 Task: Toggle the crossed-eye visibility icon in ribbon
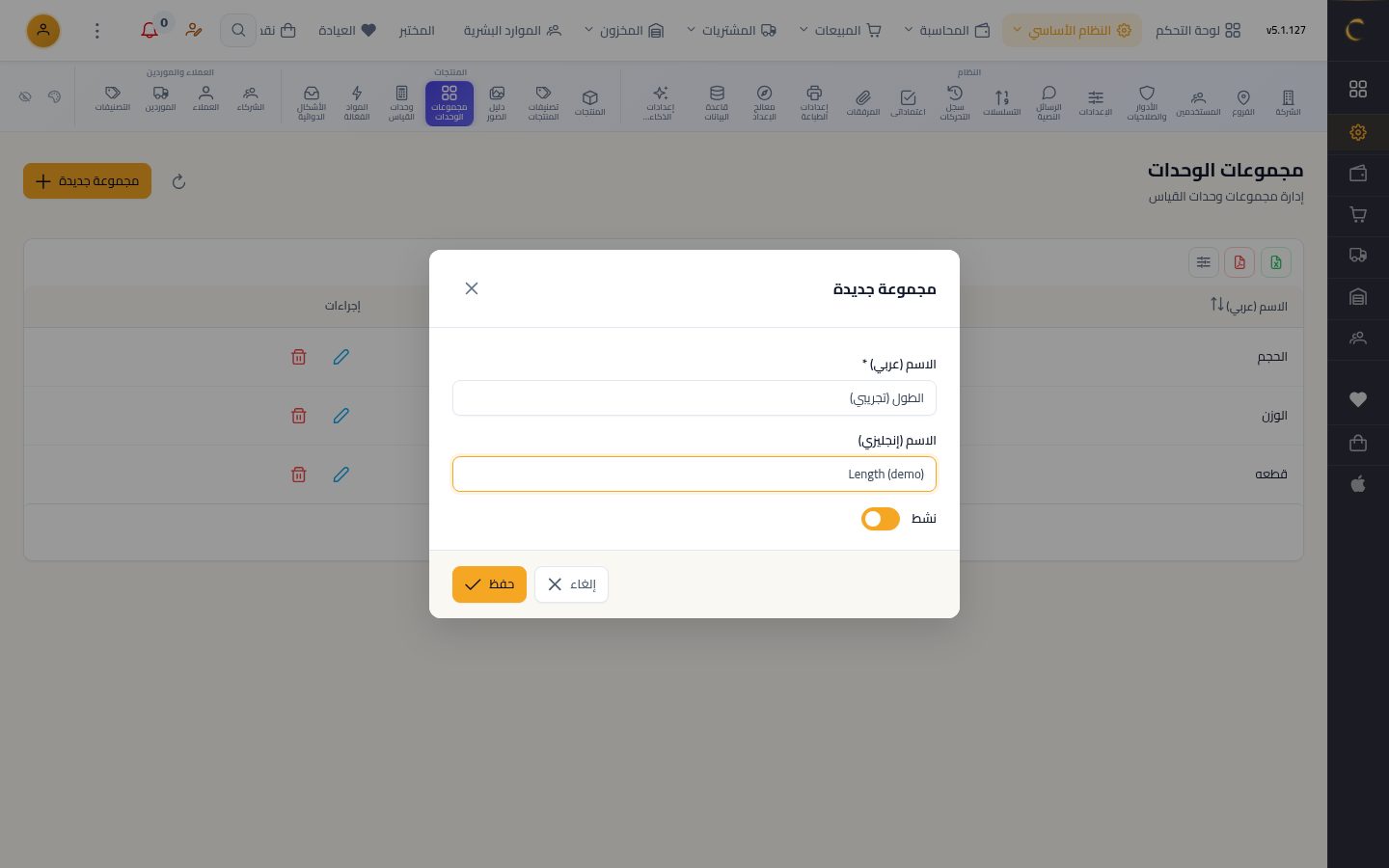click(25, 96)
